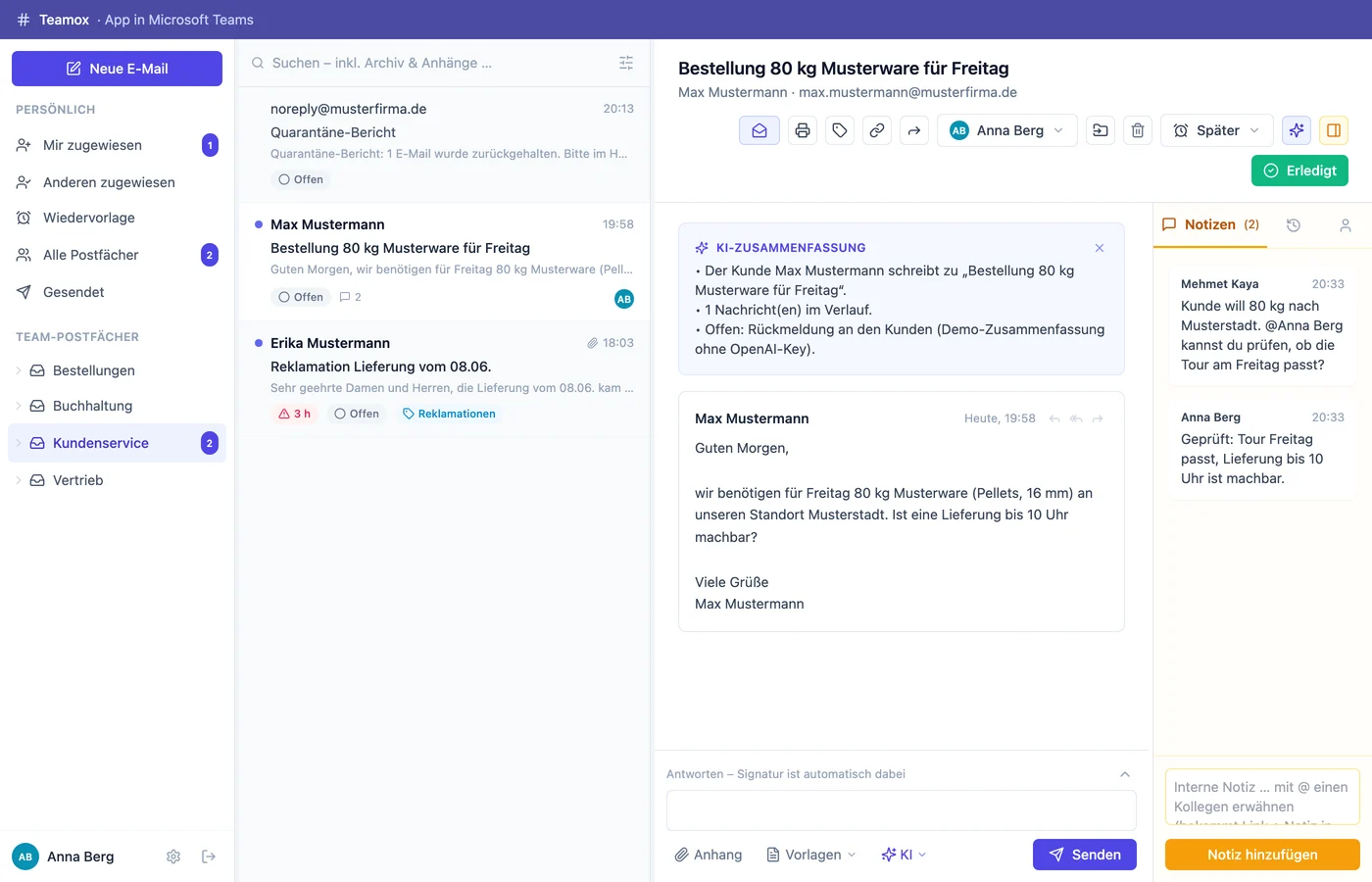The image size is (1372, 882).
Task: Open the Anna Berg assignee dropdown
Action: click(x=1007, y=130)
